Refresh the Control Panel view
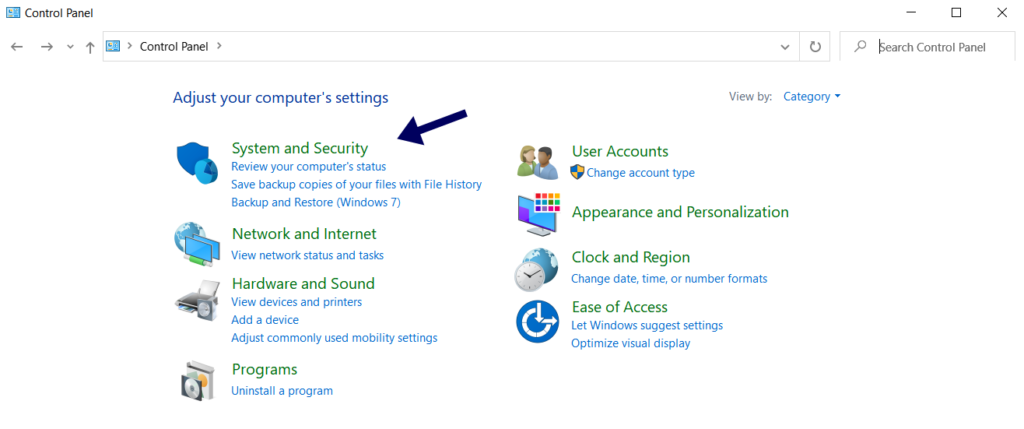1024x429 pixels. pyautogui.click(x=815, y=46)
